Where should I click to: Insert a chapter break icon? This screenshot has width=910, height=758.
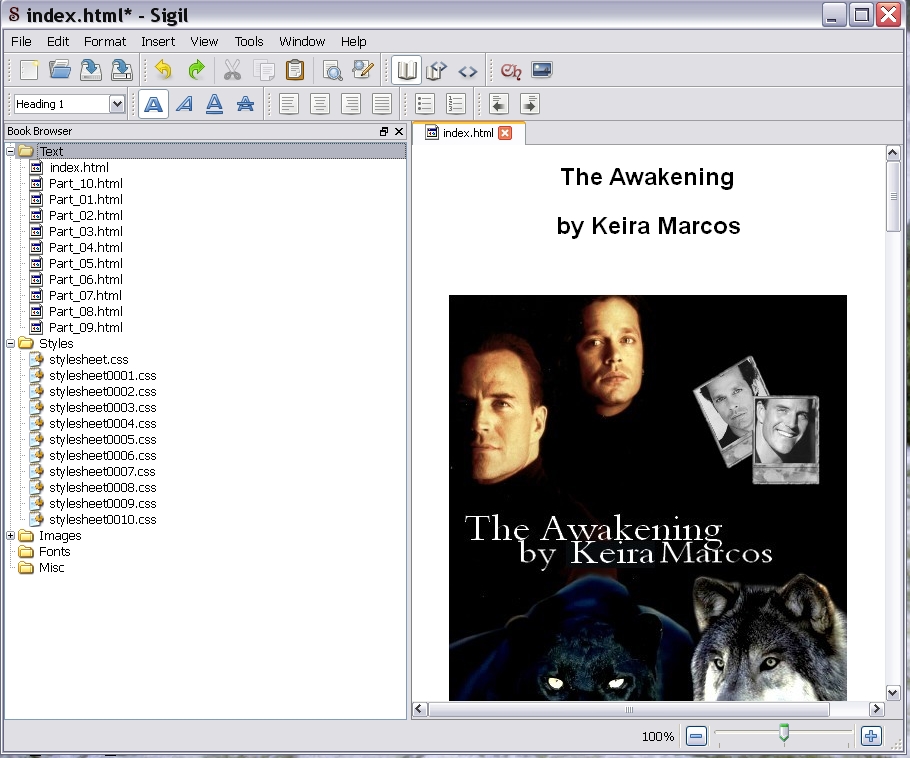click(511, 71)
